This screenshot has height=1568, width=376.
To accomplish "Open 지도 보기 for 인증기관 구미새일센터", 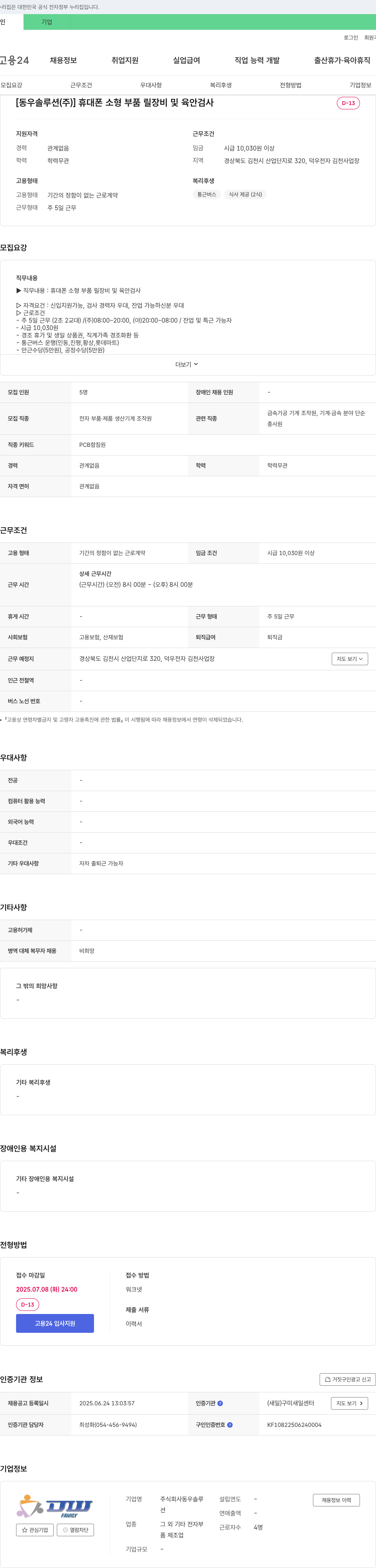I will [349, 1403].
